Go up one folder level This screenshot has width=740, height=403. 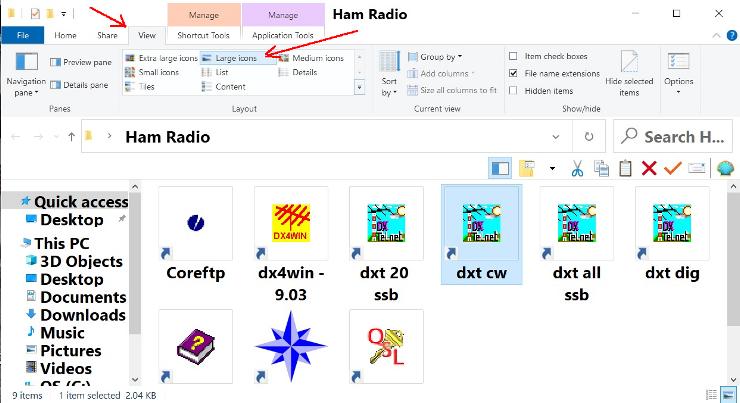[x=71, y=137]
